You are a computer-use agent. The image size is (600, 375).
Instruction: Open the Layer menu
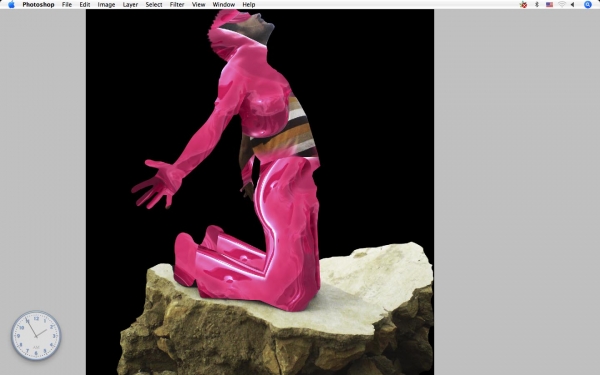(130, 5)
